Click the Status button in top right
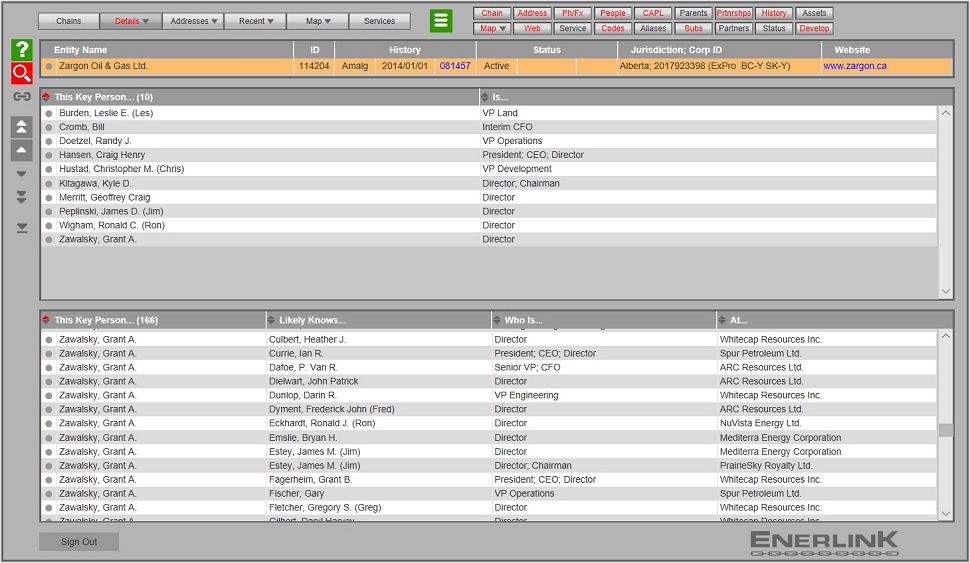Viewport: 970px width, 563px height. [x=774, y=28]
